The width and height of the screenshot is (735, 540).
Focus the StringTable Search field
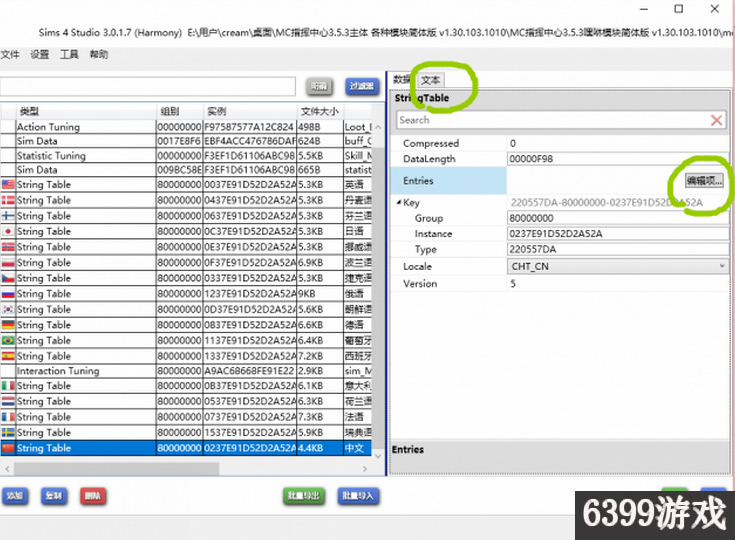point(553,120)
